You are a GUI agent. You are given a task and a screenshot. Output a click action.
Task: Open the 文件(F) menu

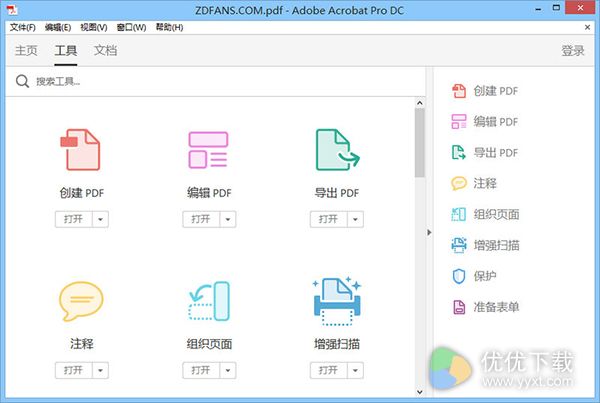pyautogui.click(x=23, y=27)
